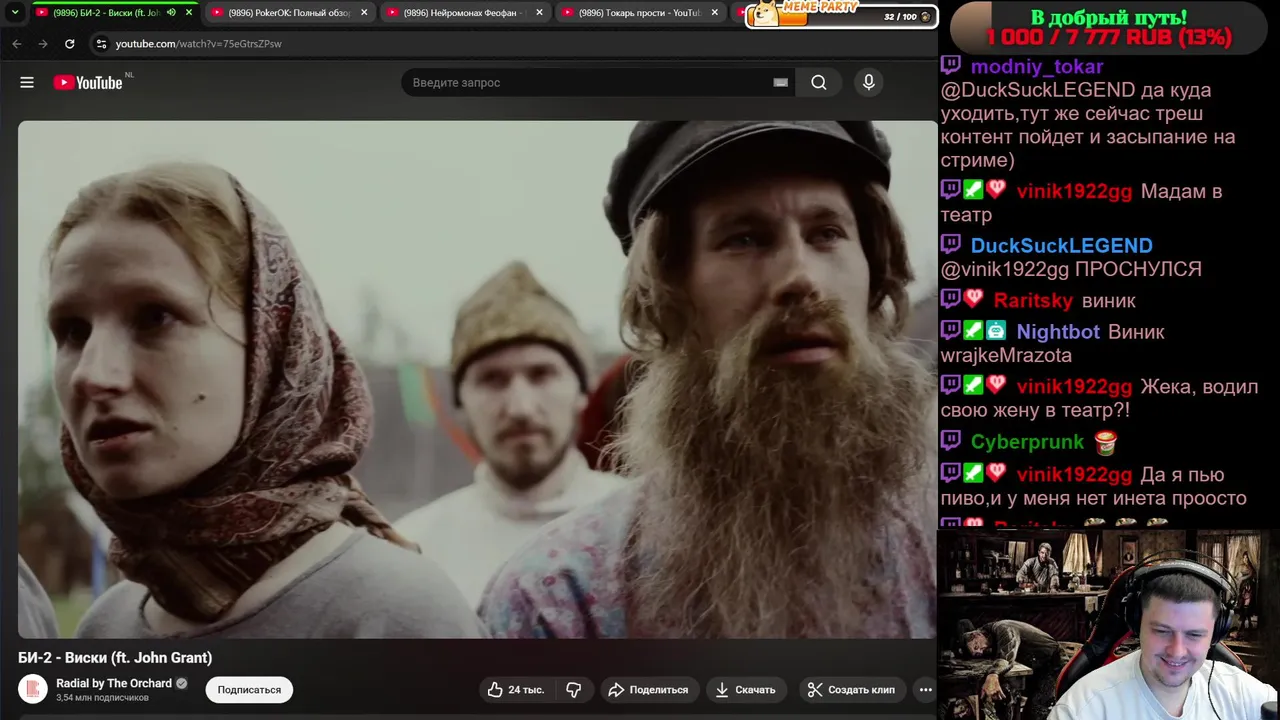Open the YouTube hamburger guide menu
The width and height of the screenshot is (1280, 720).
(x=27, y=83)
